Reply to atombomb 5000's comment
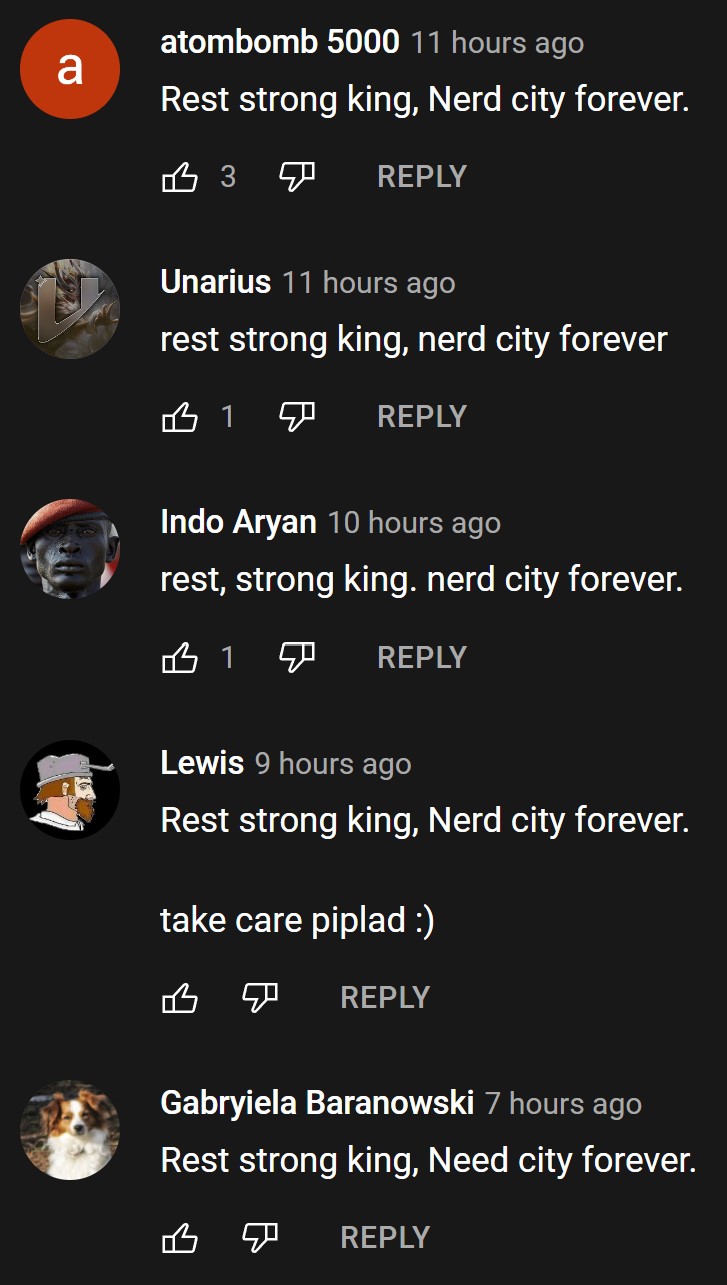Image resolution: width=727 pixels, height=1285 pixels. pyautogui.click(x=422, y=177)
